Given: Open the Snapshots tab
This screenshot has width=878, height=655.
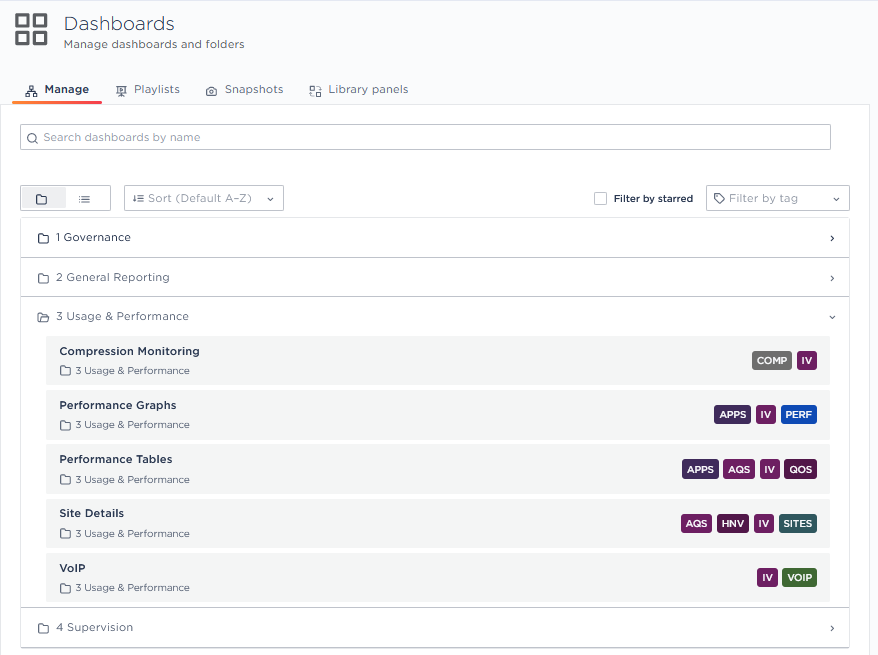Looking at the screenshot, I should tap(245, 90).
